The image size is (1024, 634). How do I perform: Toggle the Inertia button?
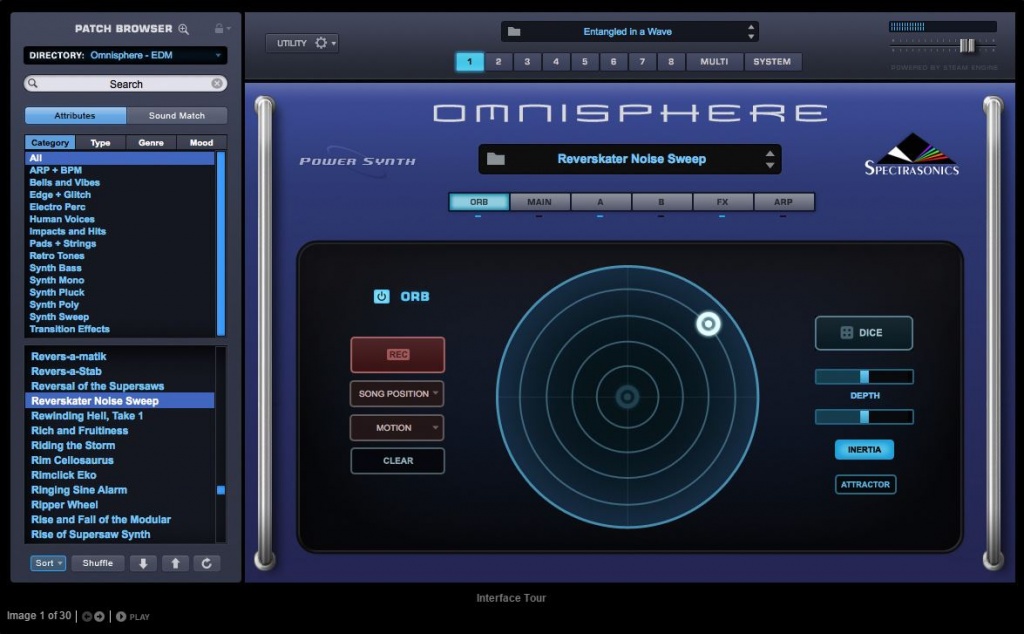coord(864,450)
